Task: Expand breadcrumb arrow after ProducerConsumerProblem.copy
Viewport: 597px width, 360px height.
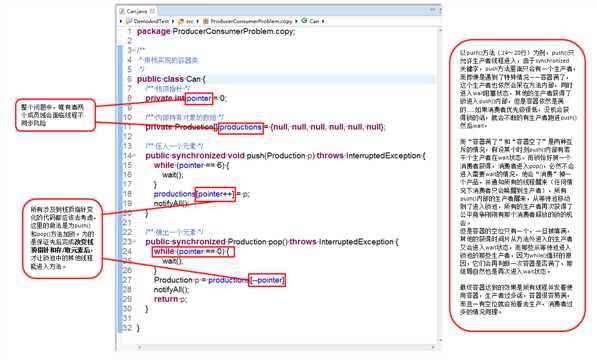Action: pyautogui.click(x=296, y=21)
